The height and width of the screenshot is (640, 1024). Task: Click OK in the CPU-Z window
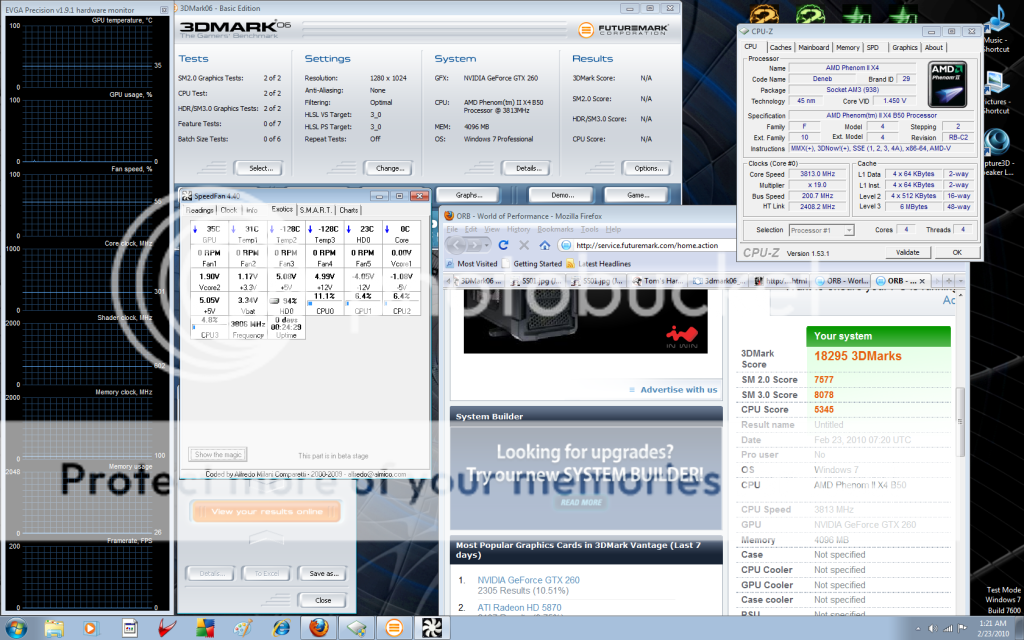(957, 253)
